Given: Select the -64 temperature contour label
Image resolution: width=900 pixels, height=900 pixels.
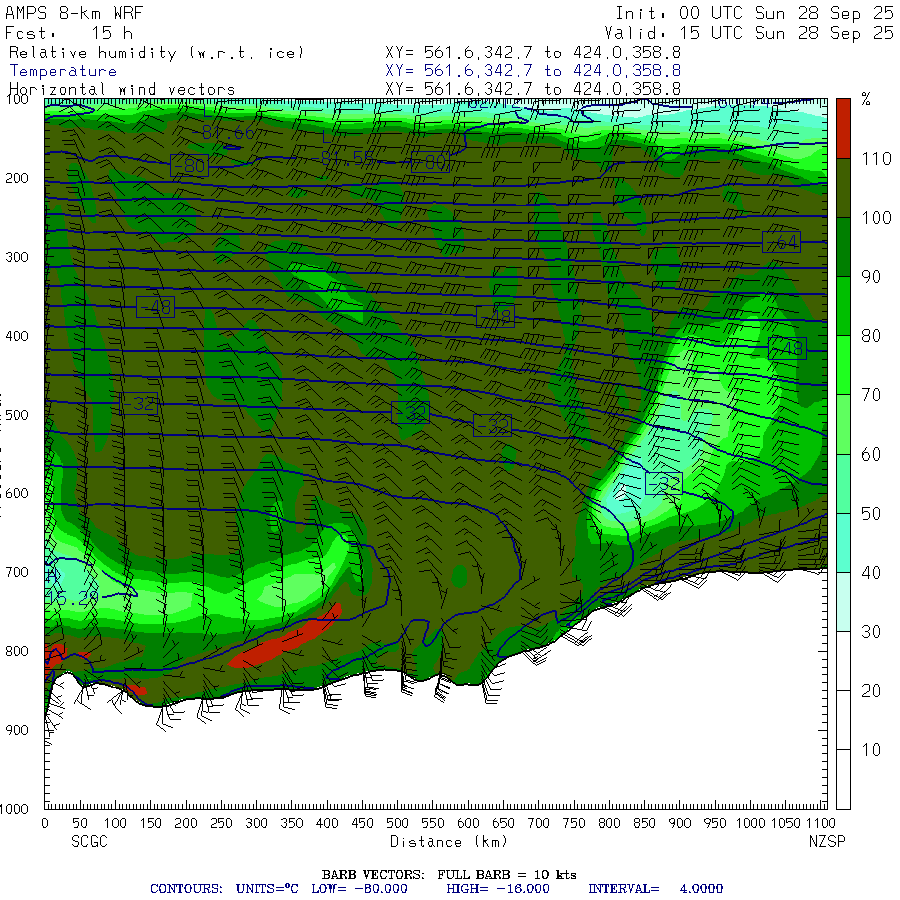Looking at the screenshot, I should pyautogui.click(x=781, y=242).
